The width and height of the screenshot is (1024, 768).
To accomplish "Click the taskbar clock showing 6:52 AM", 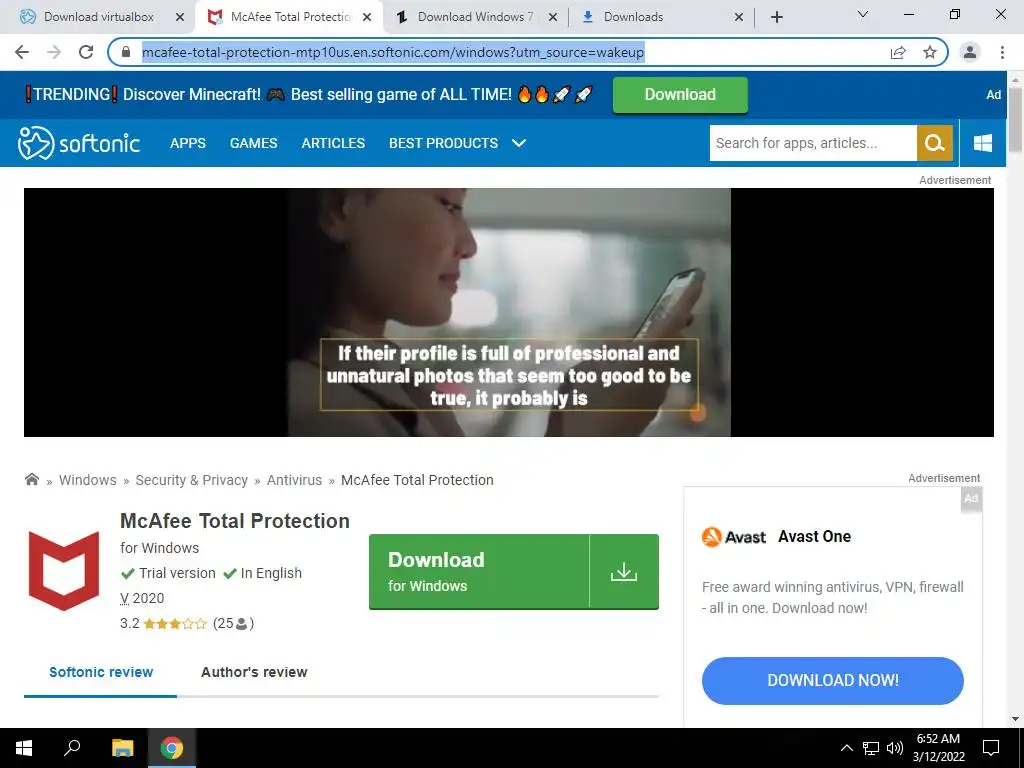I will [x=938, y=748].
